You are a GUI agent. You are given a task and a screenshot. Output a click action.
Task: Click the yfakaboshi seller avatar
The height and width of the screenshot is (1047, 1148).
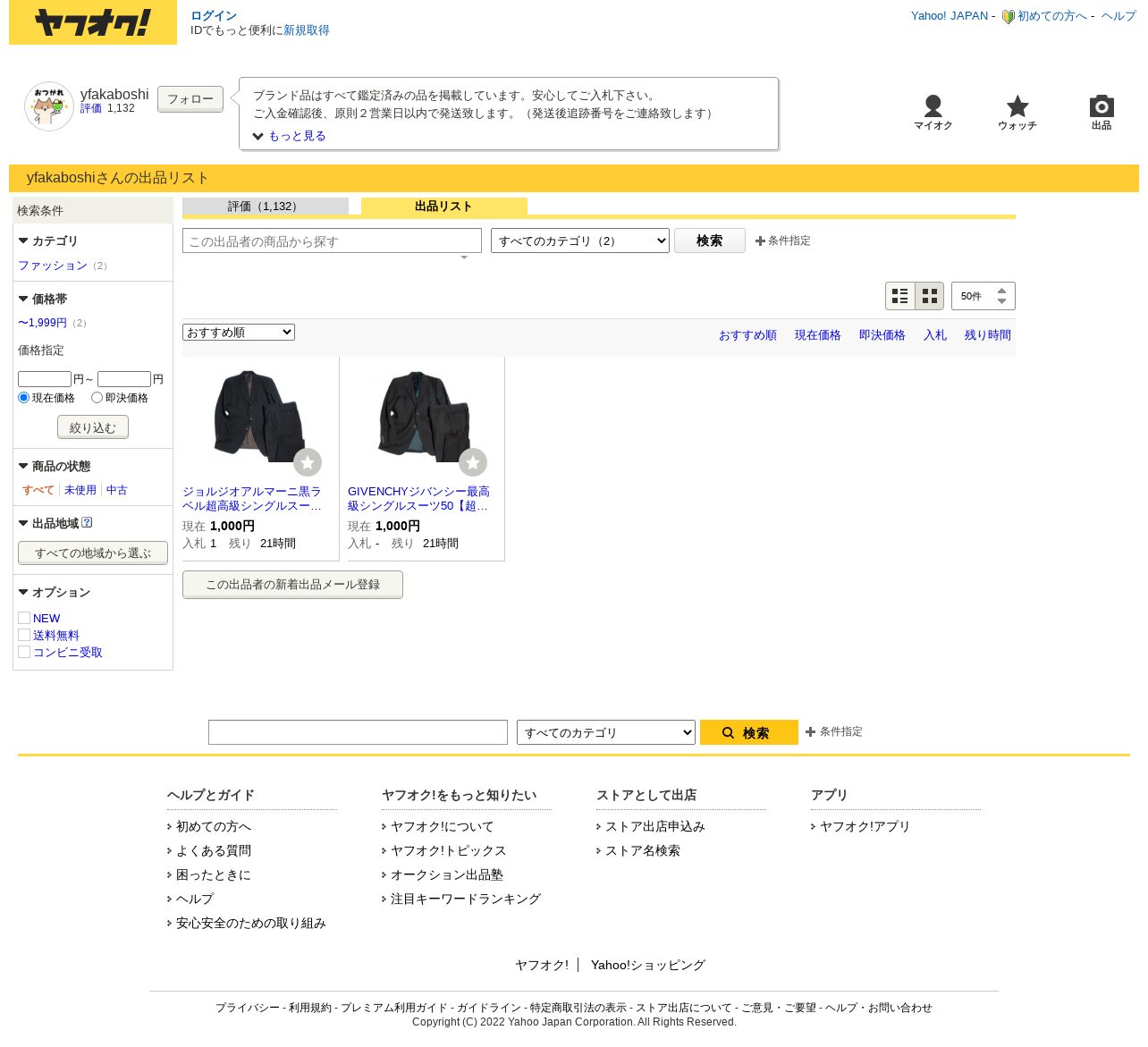(x=49, y=106)
